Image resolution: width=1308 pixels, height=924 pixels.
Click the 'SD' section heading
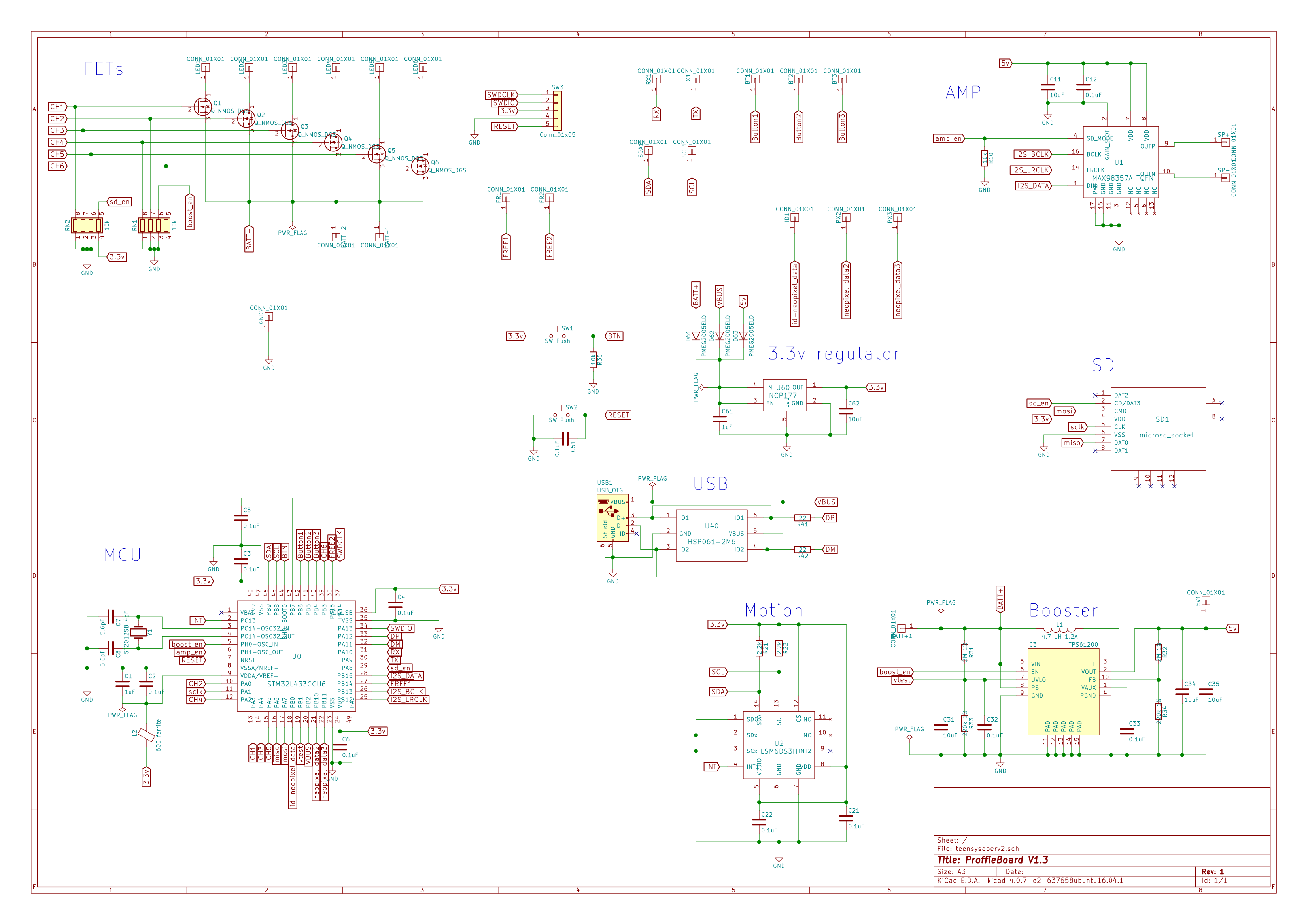[1103, 365]
